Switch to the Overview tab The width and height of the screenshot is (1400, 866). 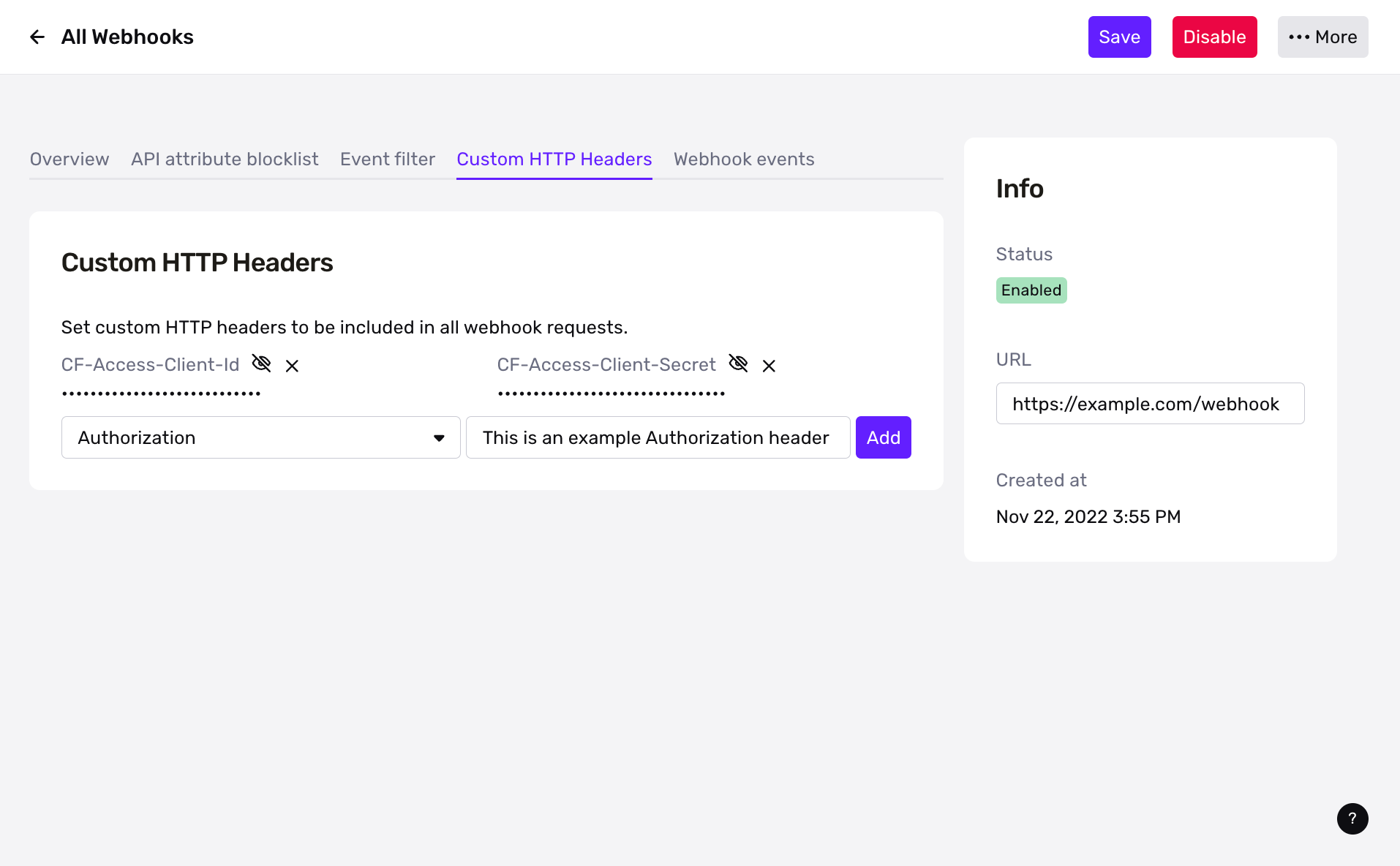point(69,159)
